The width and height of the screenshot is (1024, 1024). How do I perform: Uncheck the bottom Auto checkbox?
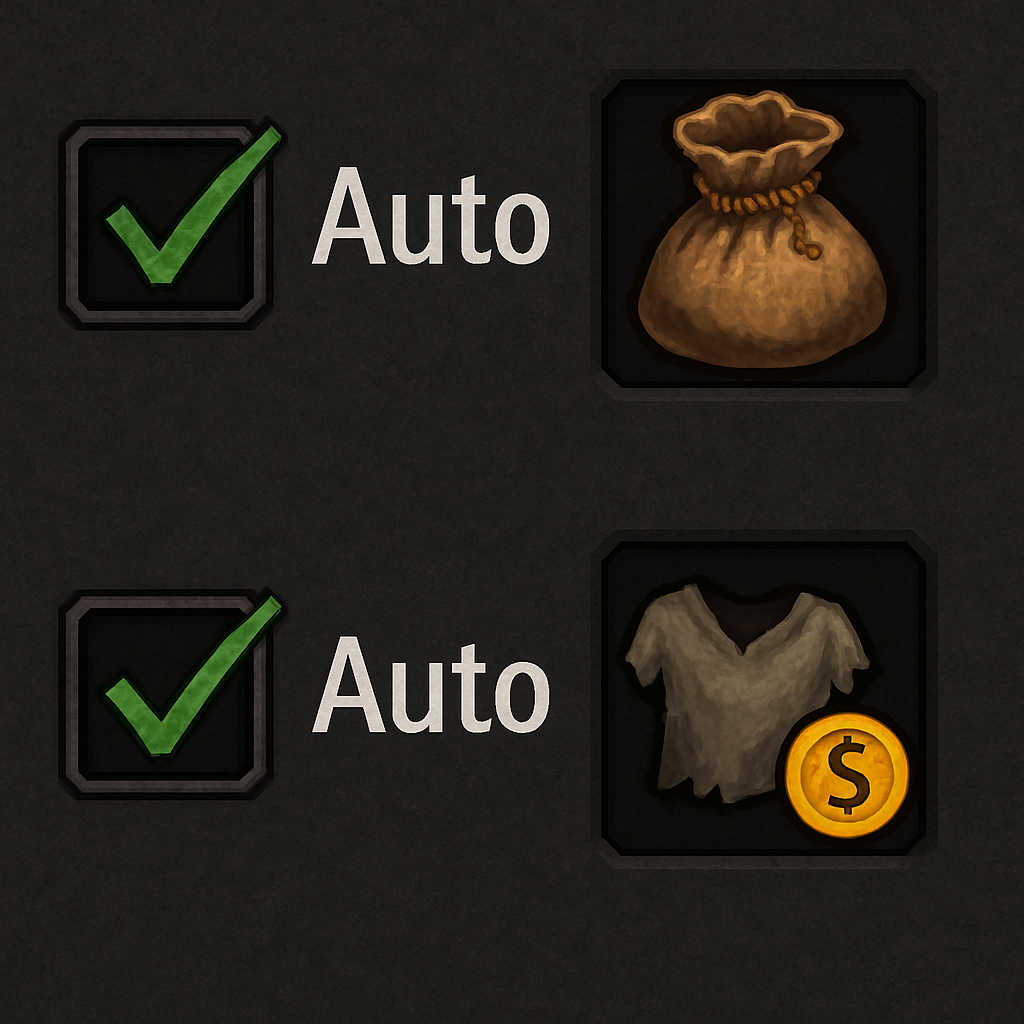(x=166, y=694)
